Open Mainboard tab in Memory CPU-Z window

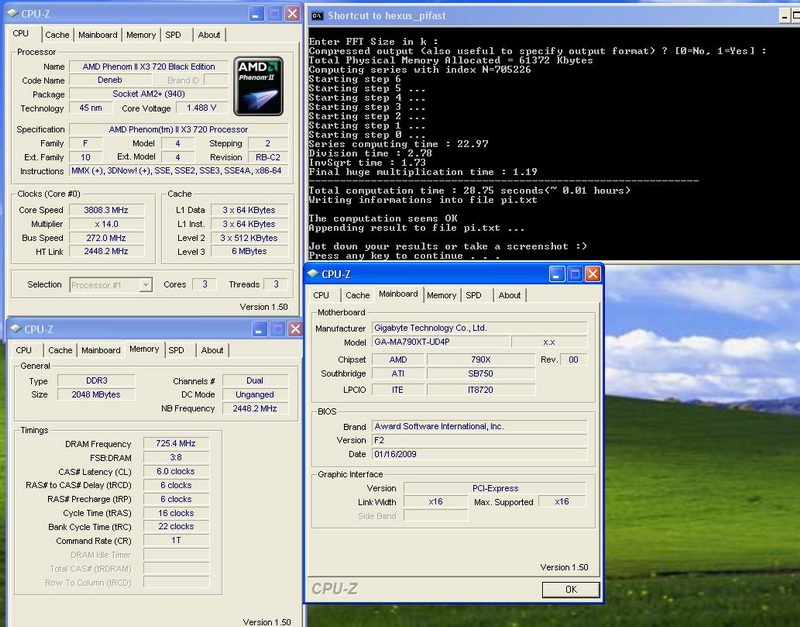(x=101, y=350)
